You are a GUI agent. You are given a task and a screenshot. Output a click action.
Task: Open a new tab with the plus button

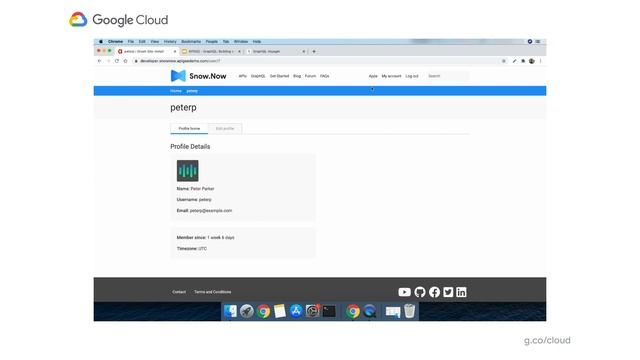click(314, 51)
